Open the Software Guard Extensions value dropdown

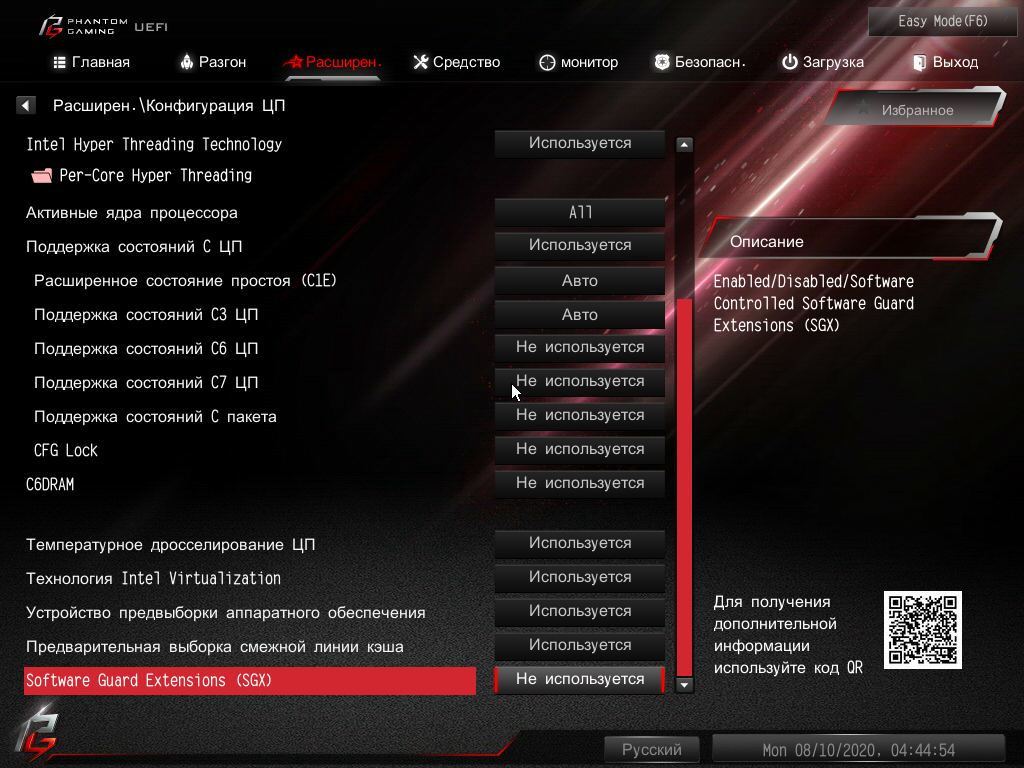point(579,679)
